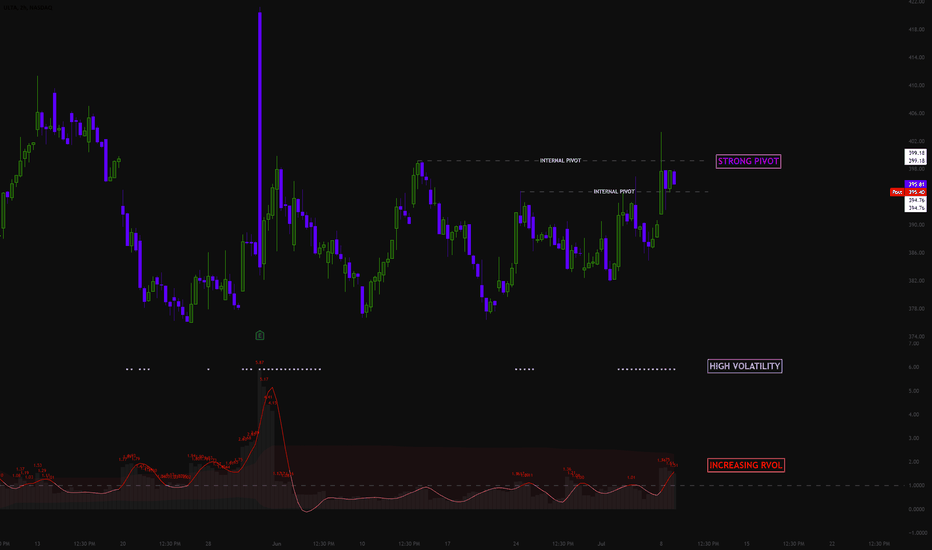Image resolution: width=932 pixels, height=550 pixels.
Task: Click the 13 date on time axis
Action: [37, 543]
